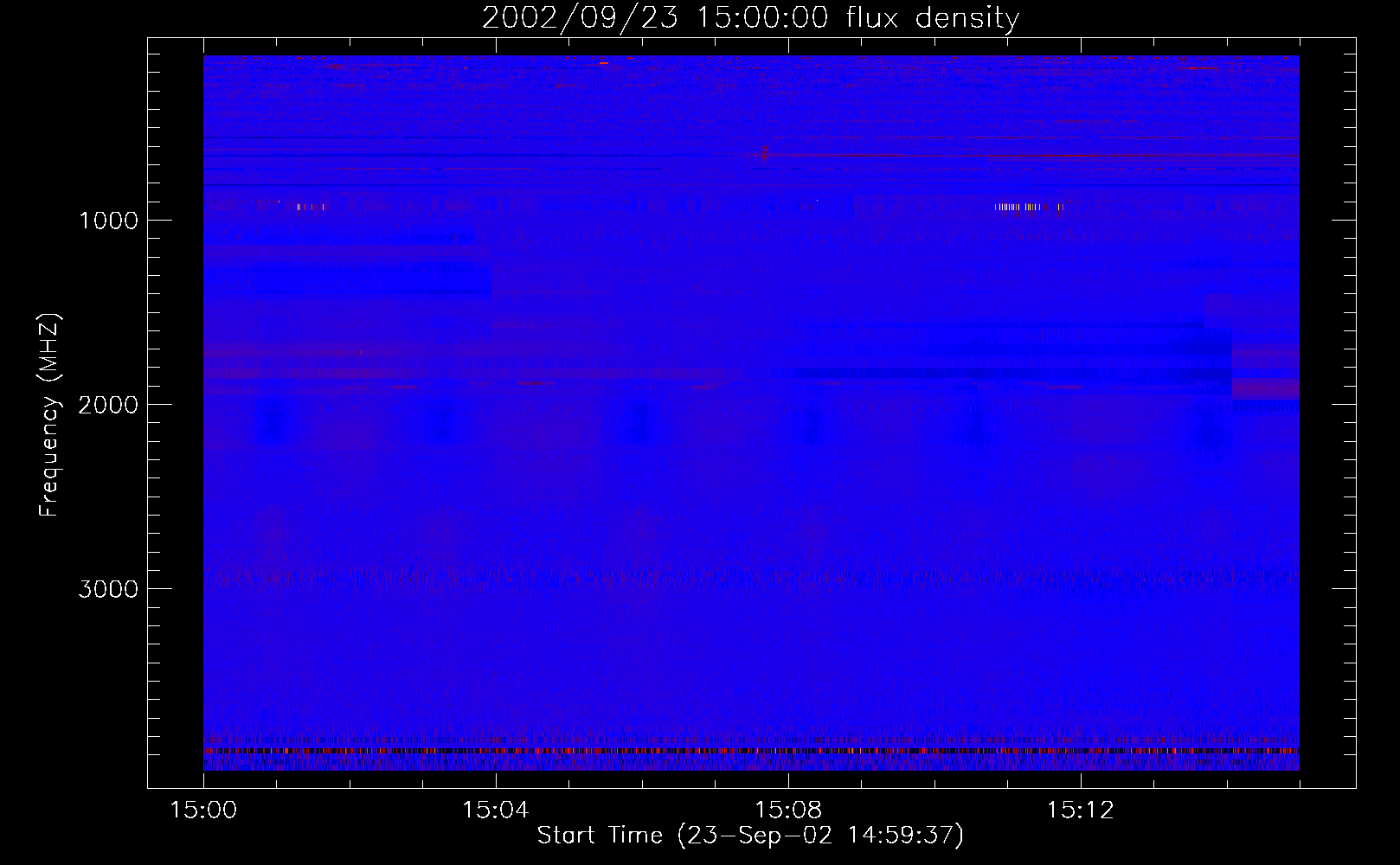This screenshot has height=865, width=1400.
Task: Click the 'Start Time (23-Sep-02 14:59:37)' label
Action: (x=750, y=836)
